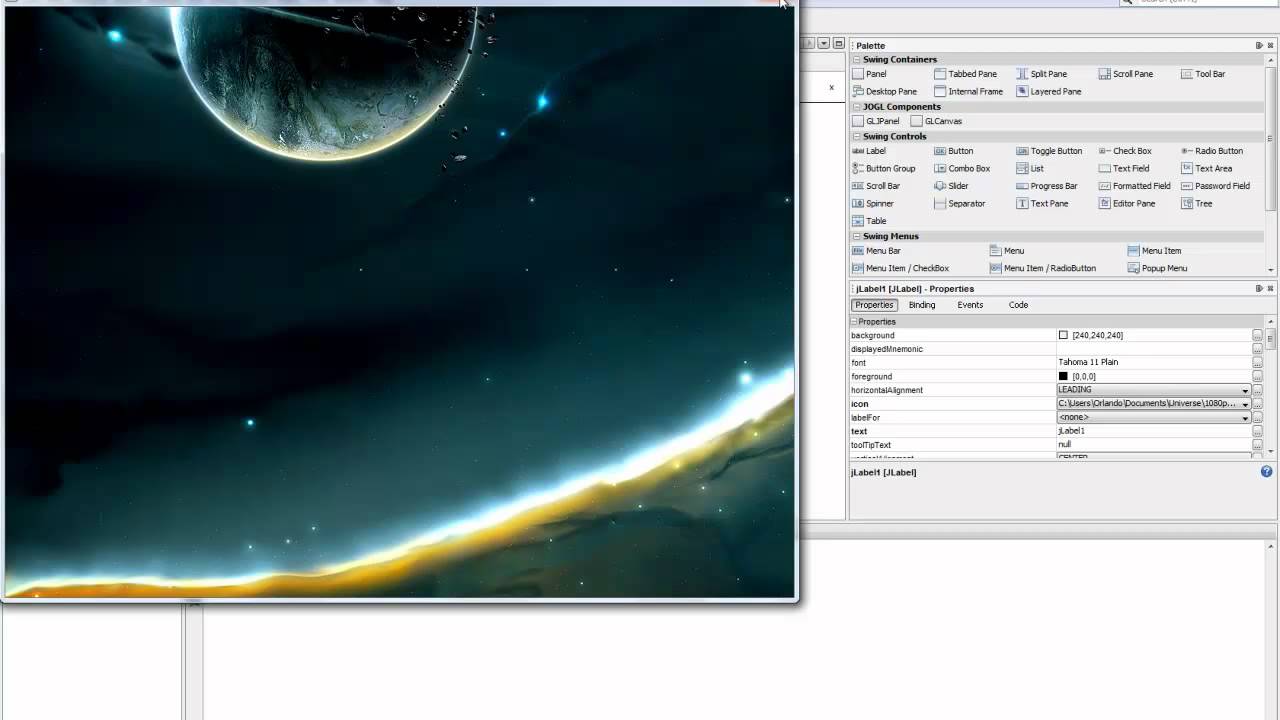Collapse the Swing Controls category
Screen dimensions: 1280x720
pyautogui.click(x=857, y=137)
